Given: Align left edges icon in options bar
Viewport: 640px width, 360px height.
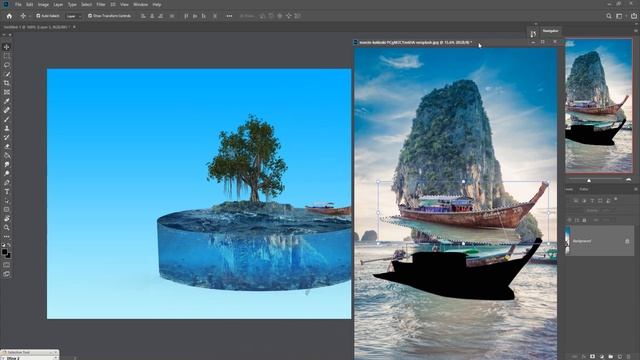Looking at the screenshot, I should point(143,16).
